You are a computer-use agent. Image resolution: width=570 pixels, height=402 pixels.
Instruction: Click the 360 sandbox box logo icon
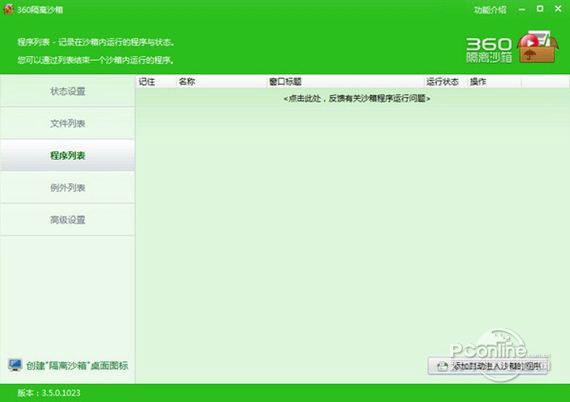[537, 47]
